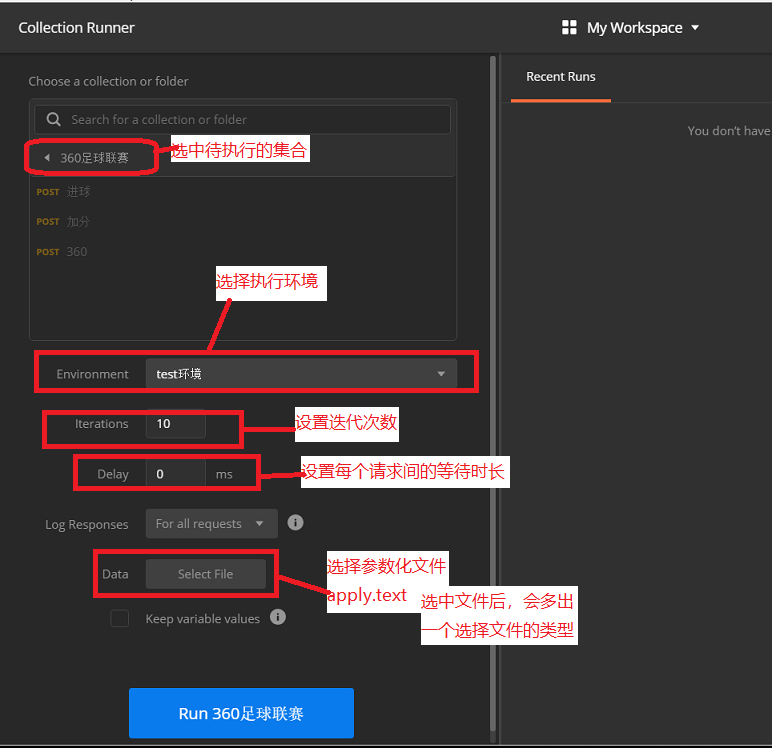Open the Environment dropdown
Image resolution: width=772 pixels, height=748 pixels.
(301, 374)
